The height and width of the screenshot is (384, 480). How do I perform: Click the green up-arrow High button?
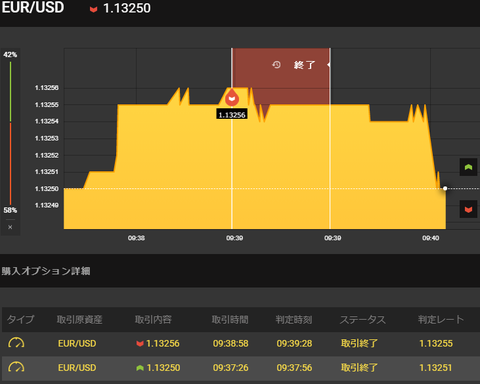tap(468, 167)
